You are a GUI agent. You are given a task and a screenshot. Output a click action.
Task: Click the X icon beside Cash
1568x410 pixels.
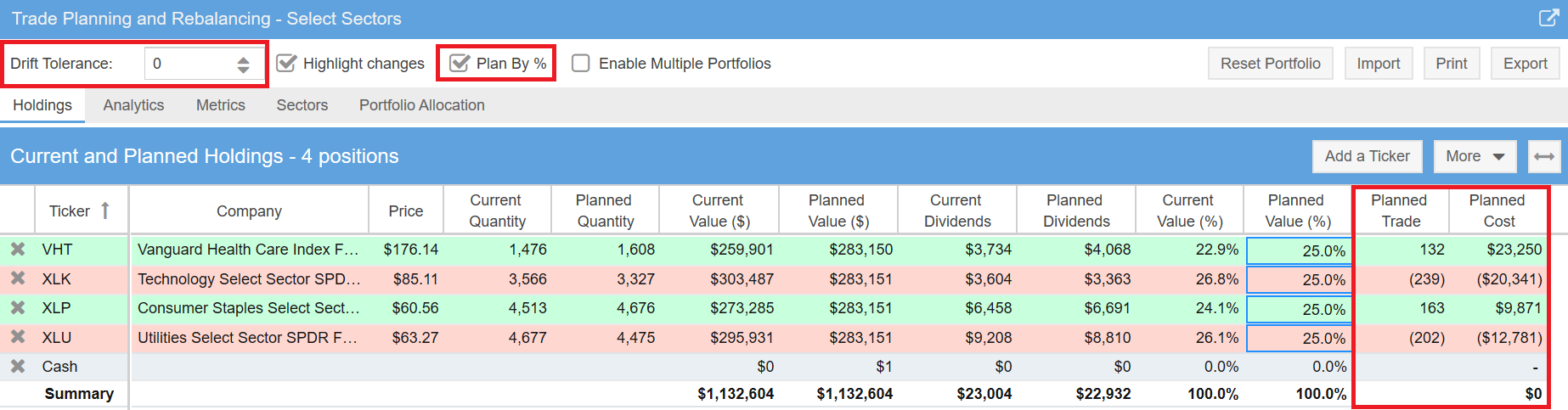[x=18, y=367]
